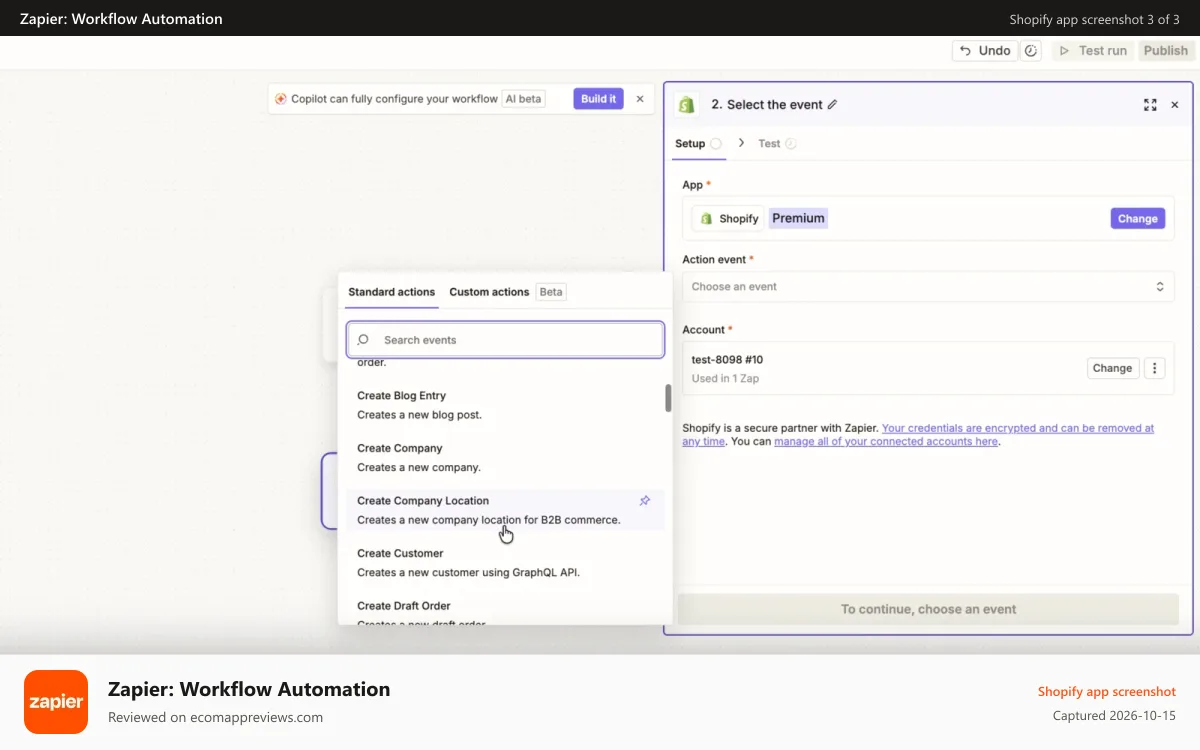Click the Shopify logo in step header
Screen dimensions: 1200x750
[x=686, y=104]
